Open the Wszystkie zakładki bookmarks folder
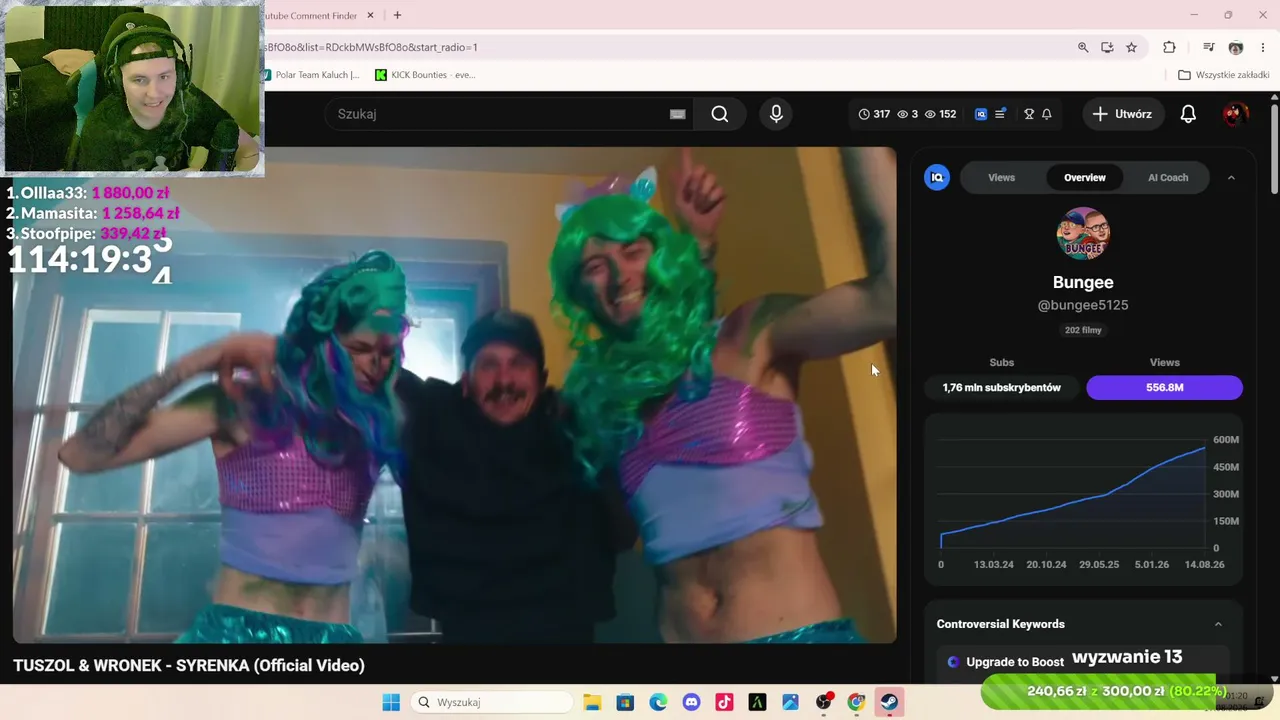Screen dimensions: 1280x720 click(x=1224, y=75)
